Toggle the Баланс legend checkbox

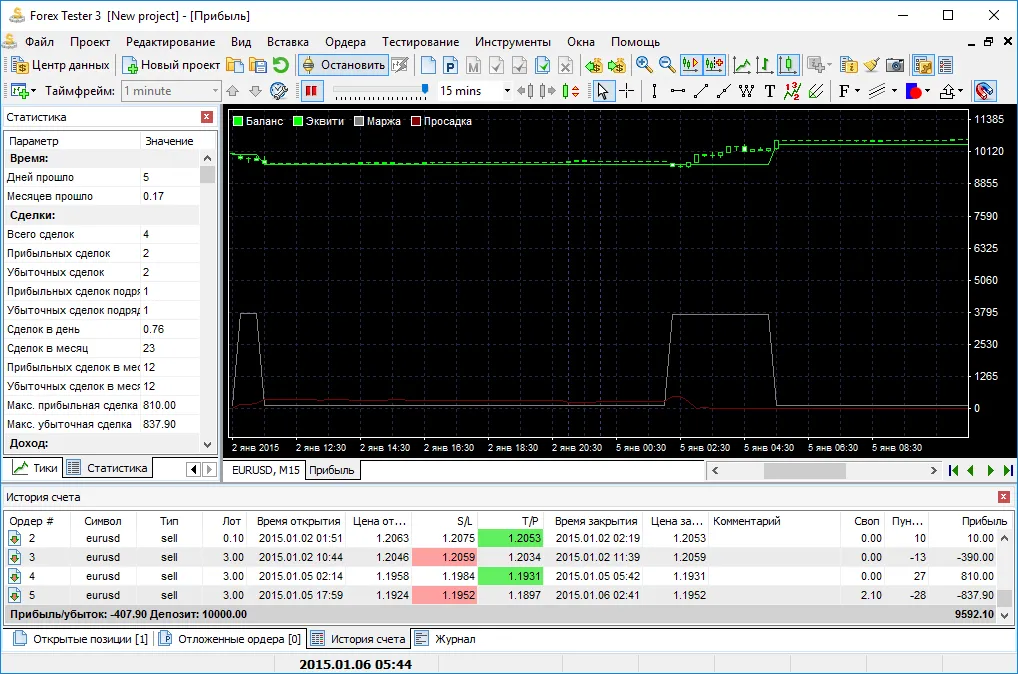tap(238, 121)
